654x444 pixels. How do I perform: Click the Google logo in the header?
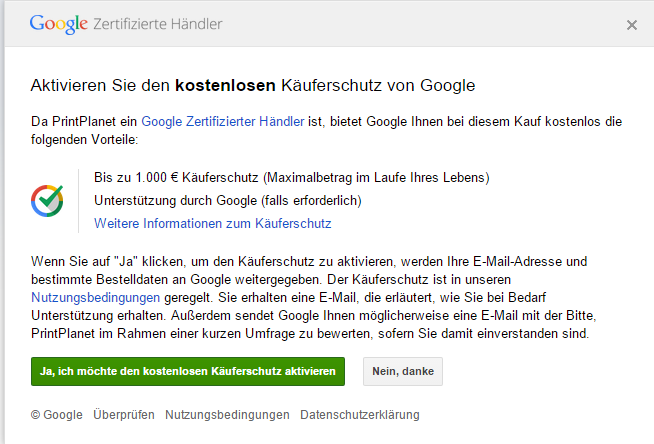pos(58,24)
